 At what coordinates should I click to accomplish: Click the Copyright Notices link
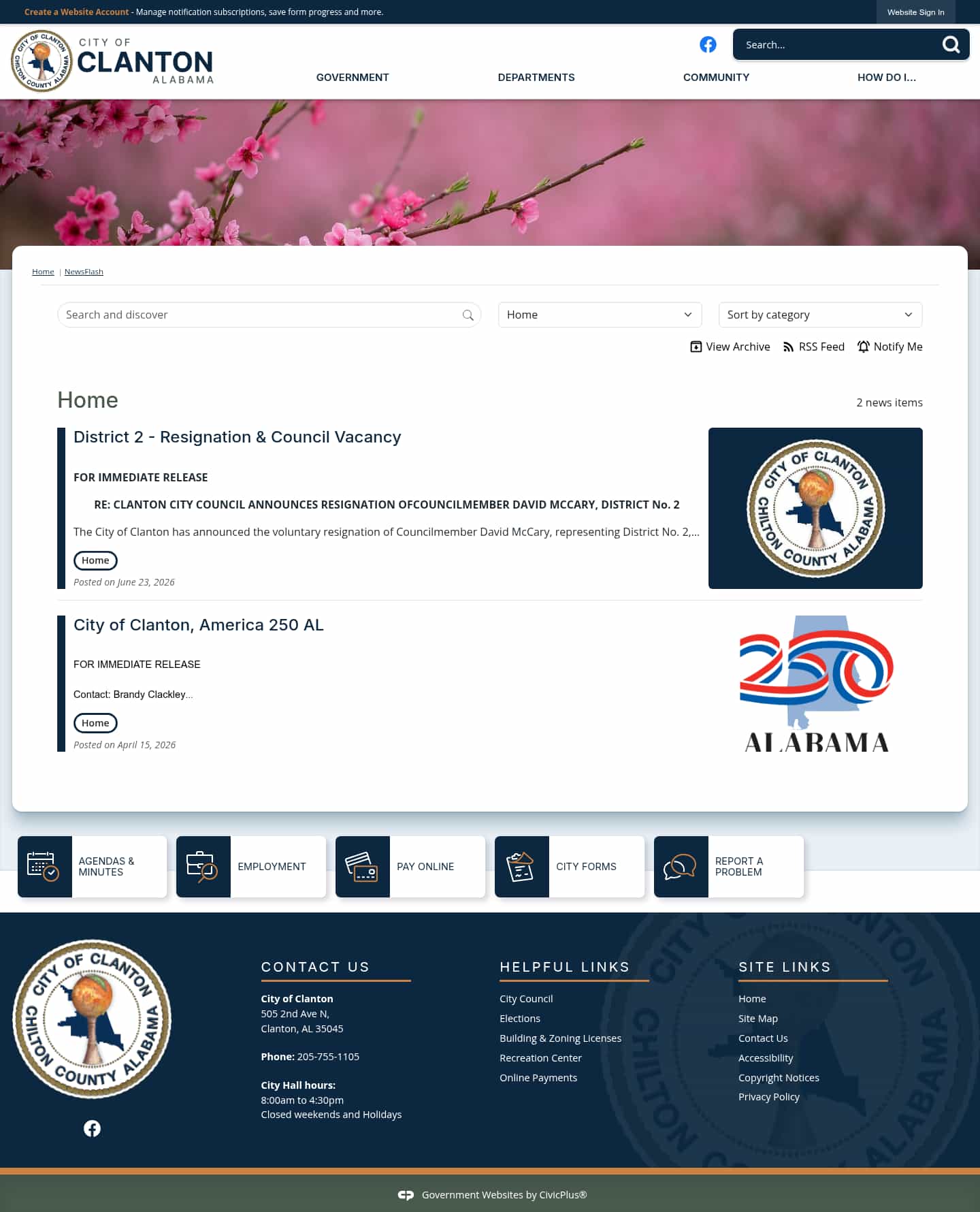[779, 1078]
